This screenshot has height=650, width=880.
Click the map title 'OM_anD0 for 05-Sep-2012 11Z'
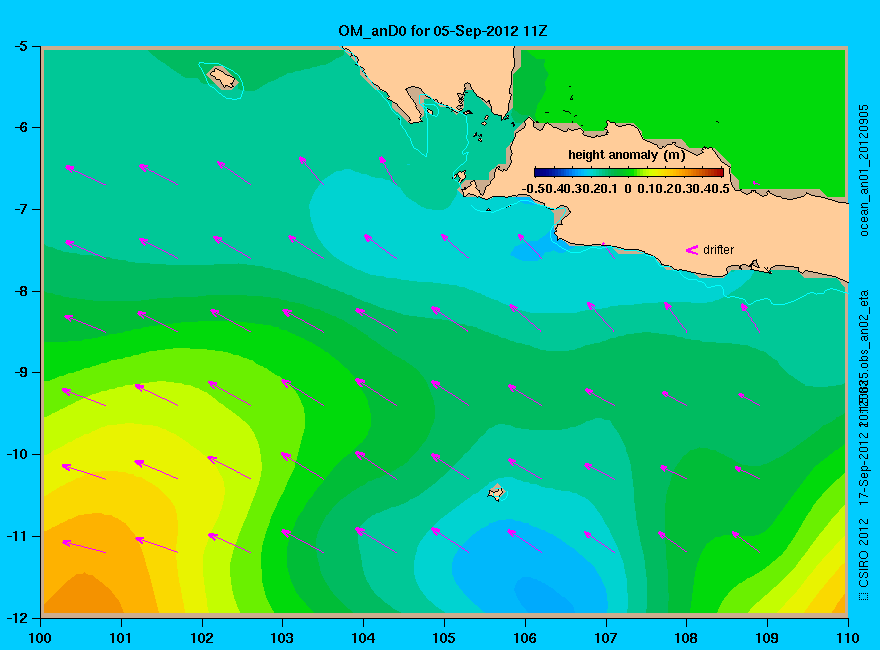coord(442,31)
